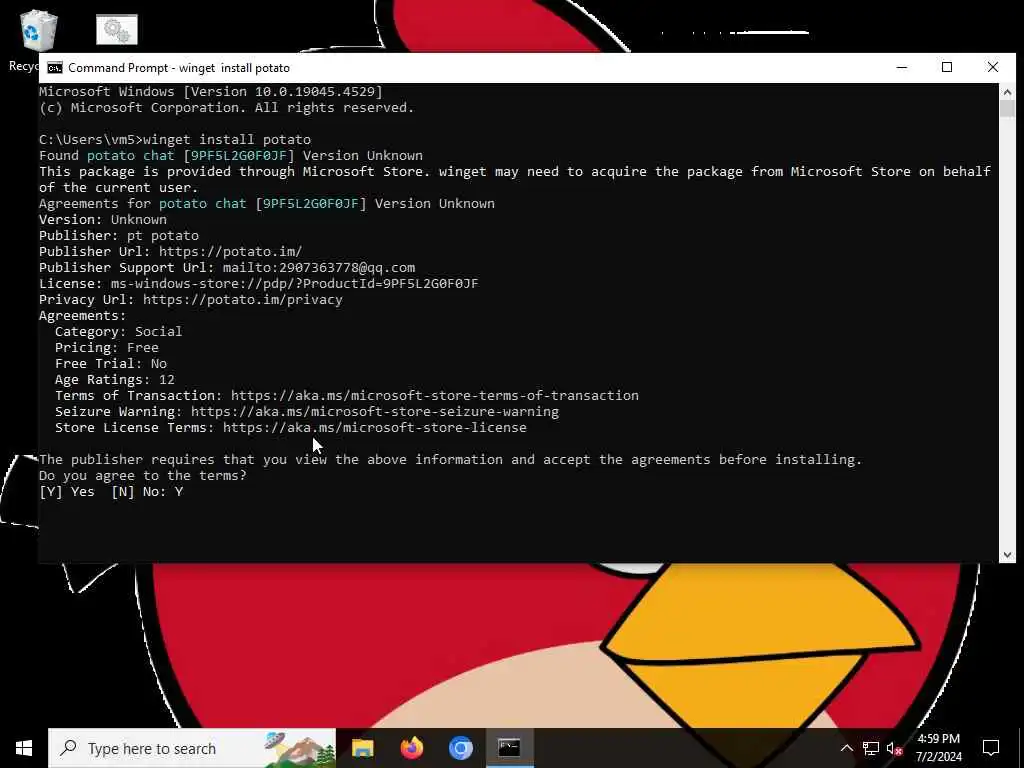Click the Command Prompt vertical scrollbar thumb
Viewport: 1024px width, 768px height.
click(1006, 108)
